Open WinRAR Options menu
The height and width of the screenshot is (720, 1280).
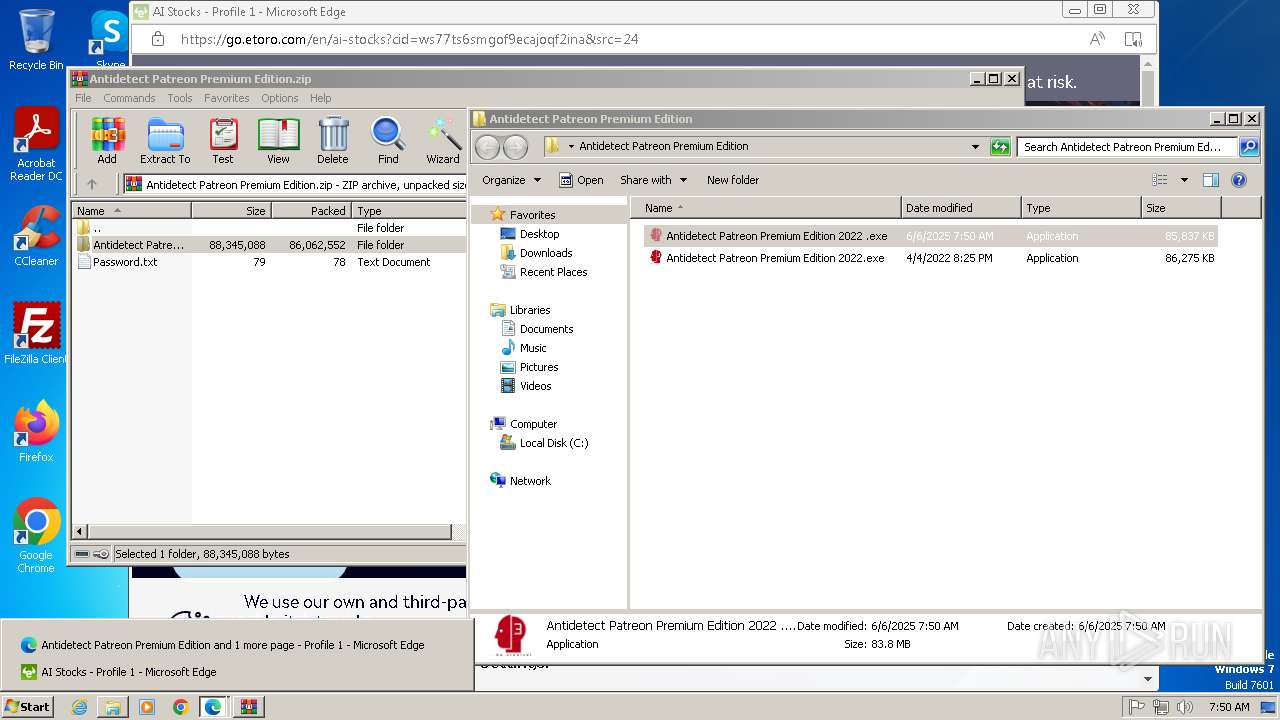tap(280, 98)
